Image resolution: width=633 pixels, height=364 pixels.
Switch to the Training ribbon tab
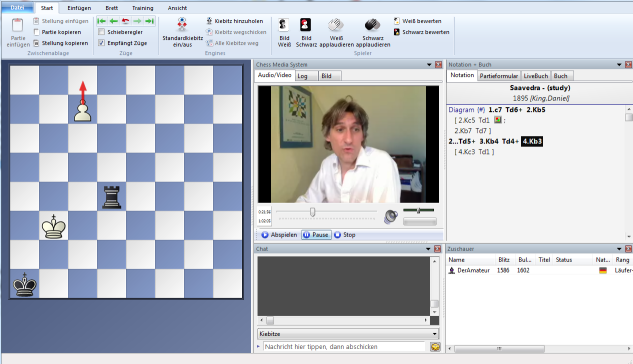pyautogui.click(x=143, y=8)
